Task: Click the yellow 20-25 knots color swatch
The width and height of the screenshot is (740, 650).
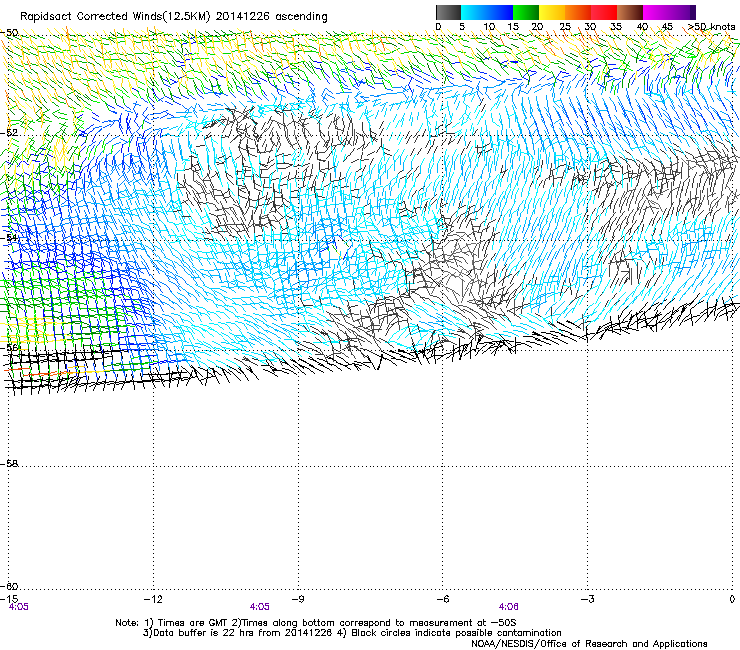Action: [552, 12]
